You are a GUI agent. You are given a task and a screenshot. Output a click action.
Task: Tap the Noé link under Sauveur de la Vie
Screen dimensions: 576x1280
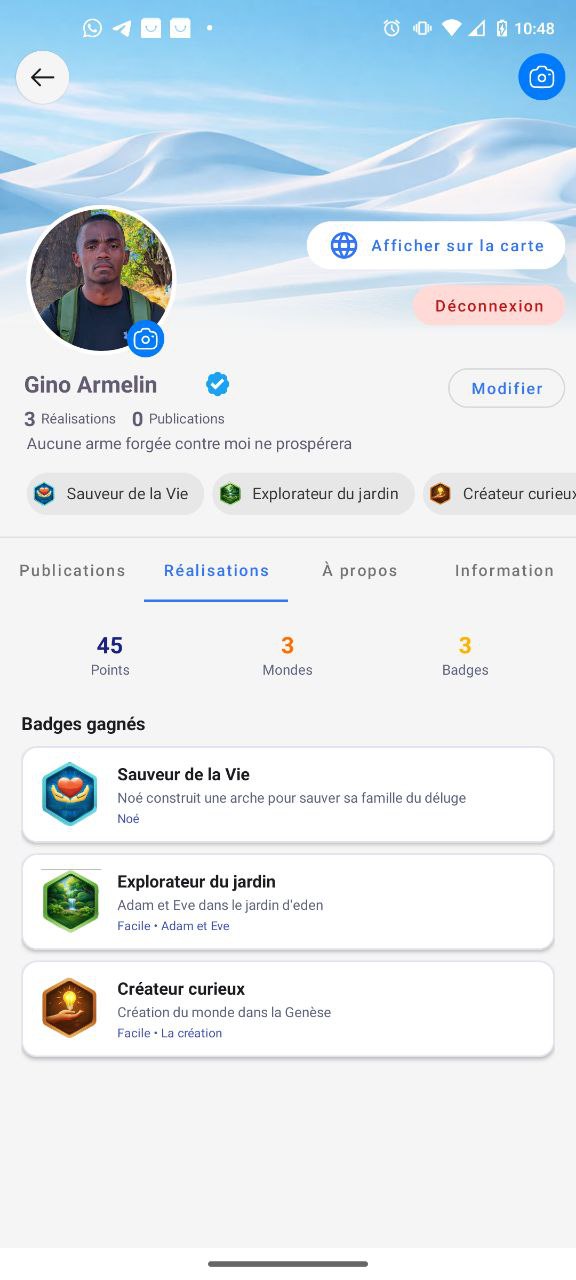(x=128, y=818)
